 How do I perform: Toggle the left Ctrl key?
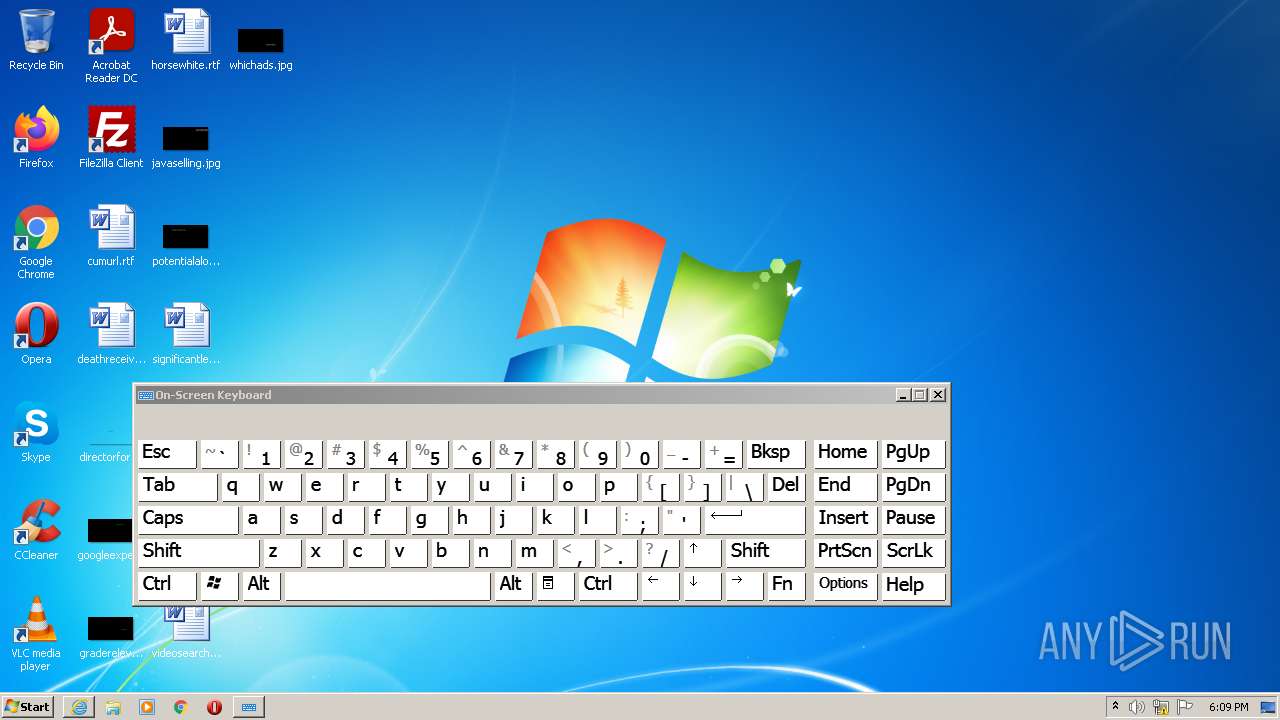(167, 585)
